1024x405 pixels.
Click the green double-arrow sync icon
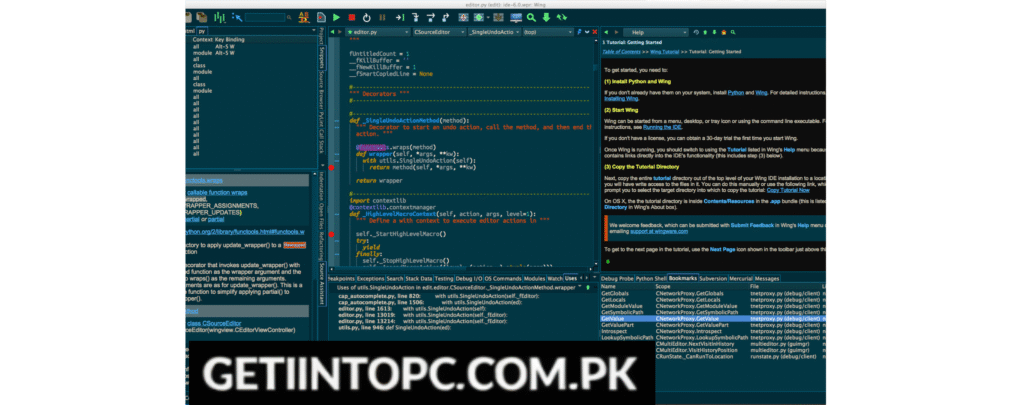(x=562, y=18)
